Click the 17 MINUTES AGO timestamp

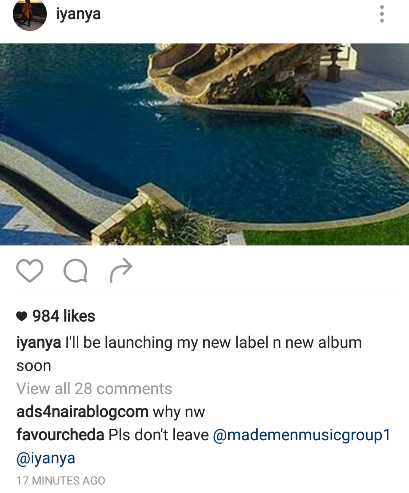pyautogui.click(x=61, y=481)
